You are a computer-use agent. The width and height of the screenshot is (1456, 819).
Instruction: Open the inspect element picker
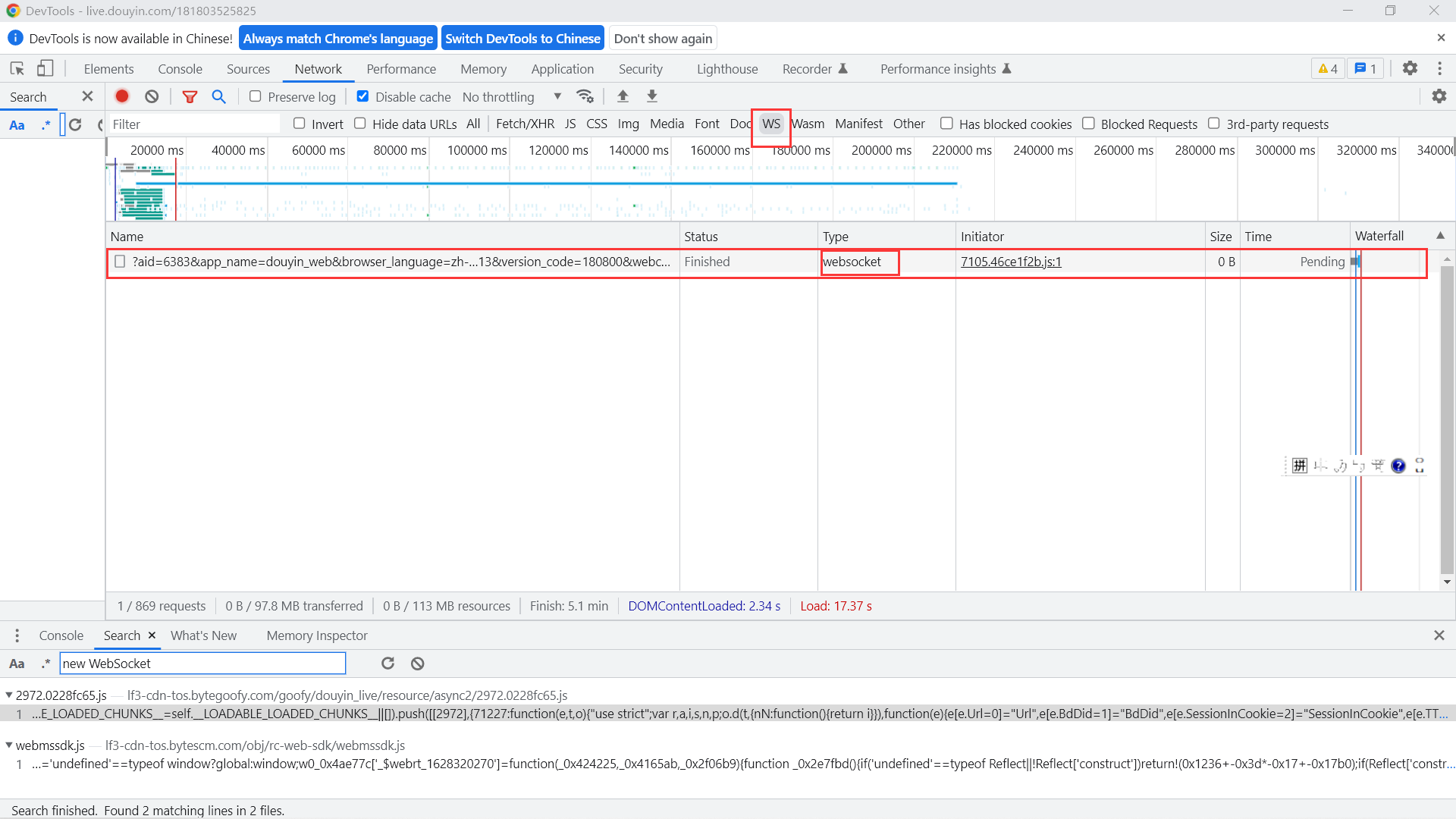coord(17,68)
